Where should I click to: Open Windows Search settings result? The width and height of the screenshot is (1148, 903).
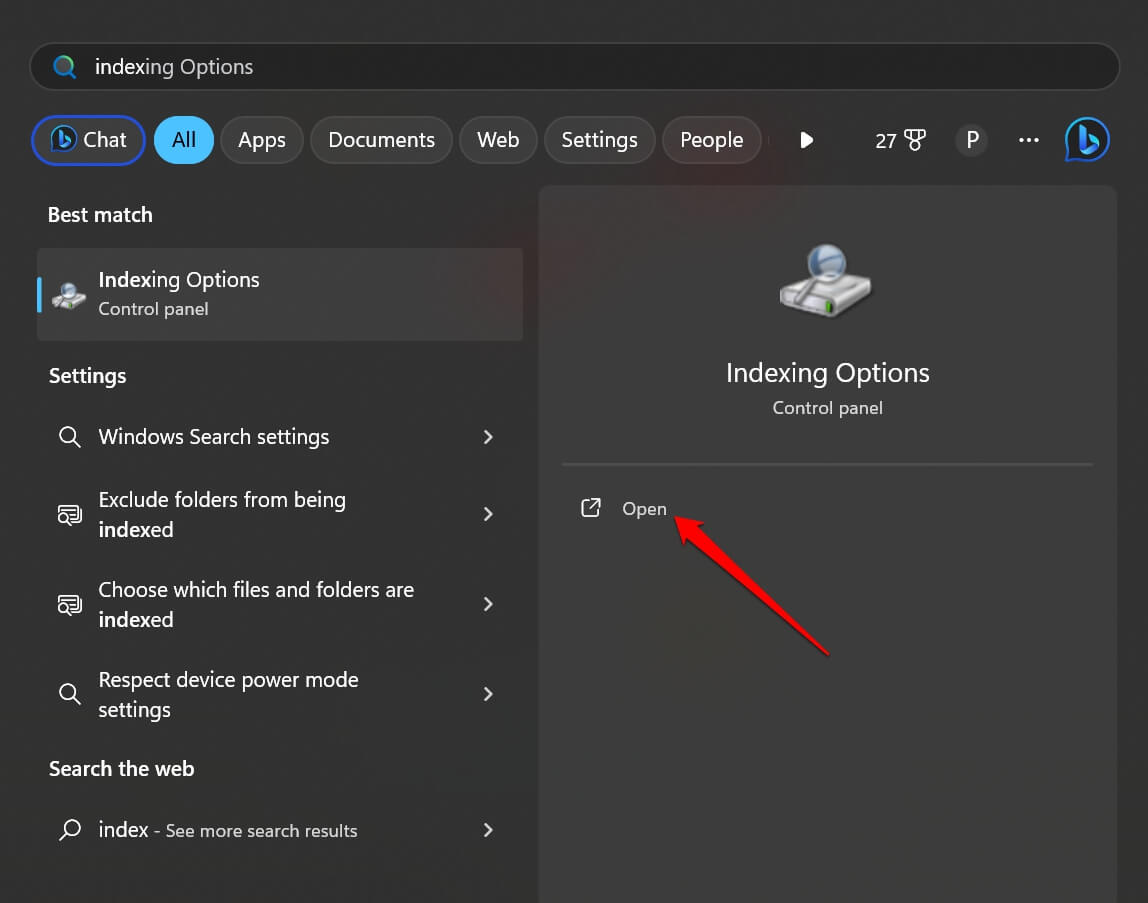pyautogui.click(x=280, y=437)
